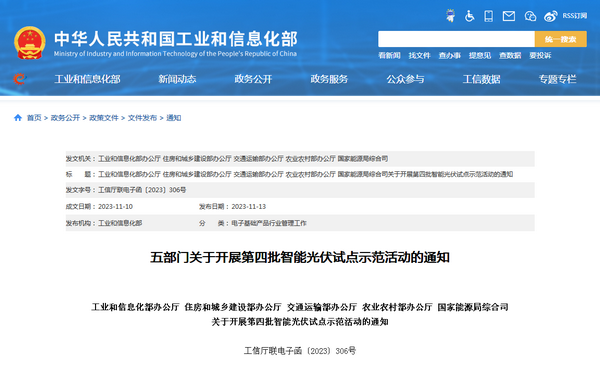The width and height of the screenshot is (600, 376).
Task: Click 通知 in breadcrumb
Action: pos(173,118)
